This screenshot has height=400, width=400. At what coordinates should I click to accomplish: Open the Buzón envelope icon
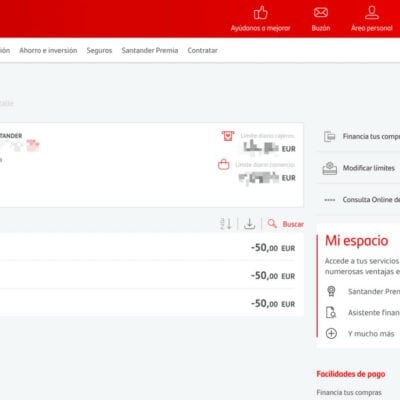pyautogui.click(x=321, y=13)
